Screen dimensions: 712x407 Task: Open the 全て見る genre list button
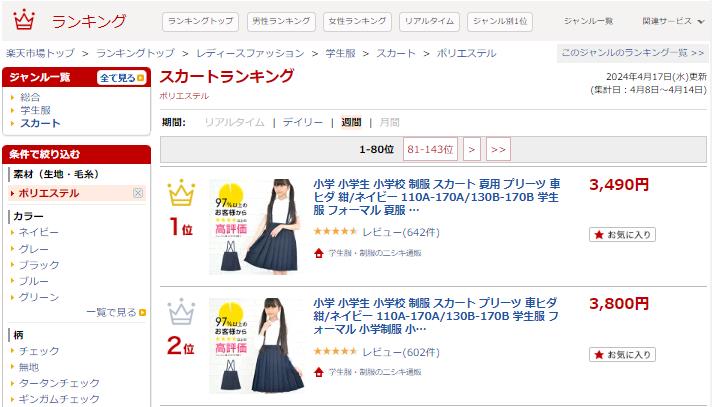[x=122, y=78]
